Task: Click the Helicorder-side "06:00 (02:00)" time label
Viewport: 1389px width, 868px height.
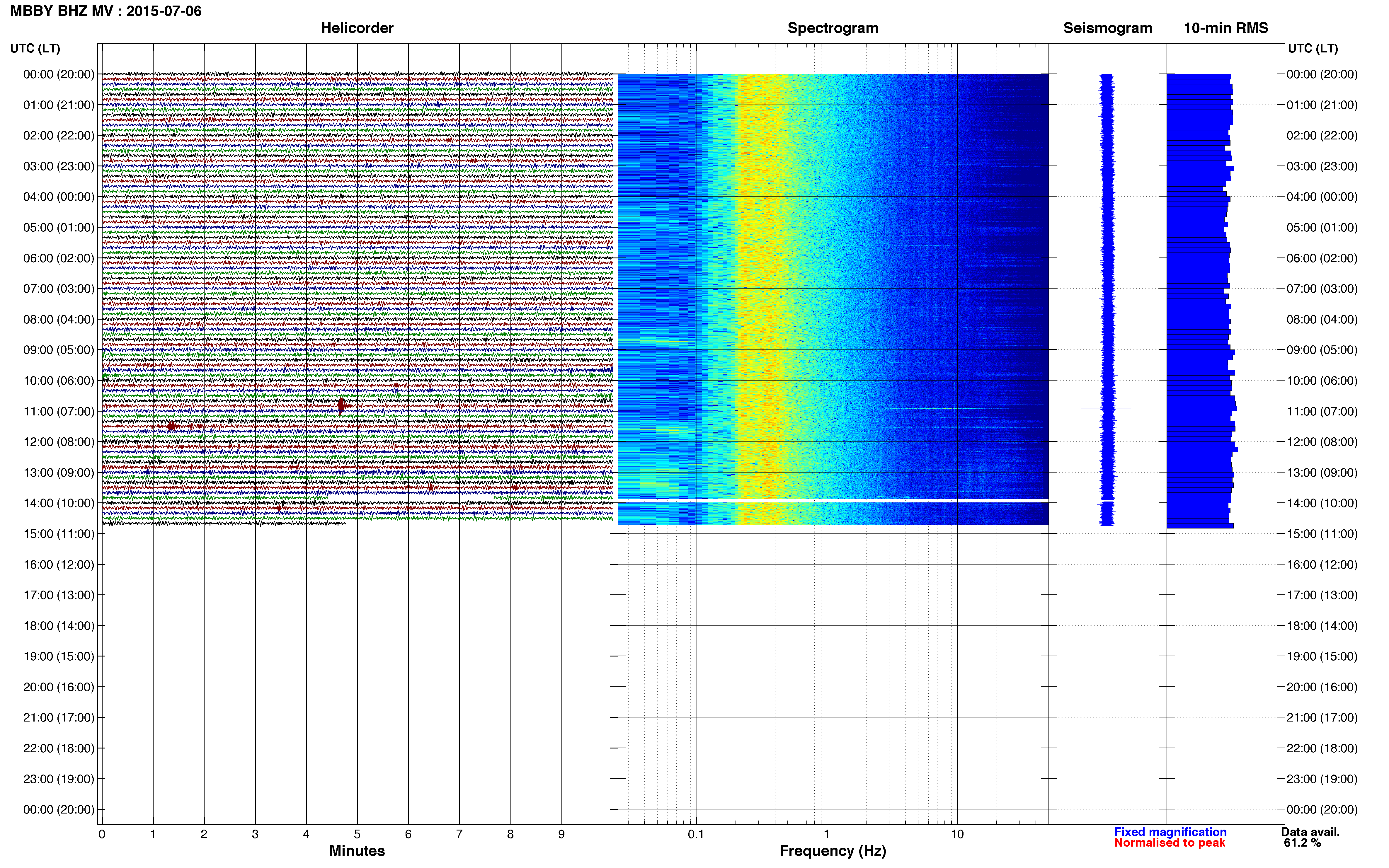Action: pos(59,258)
